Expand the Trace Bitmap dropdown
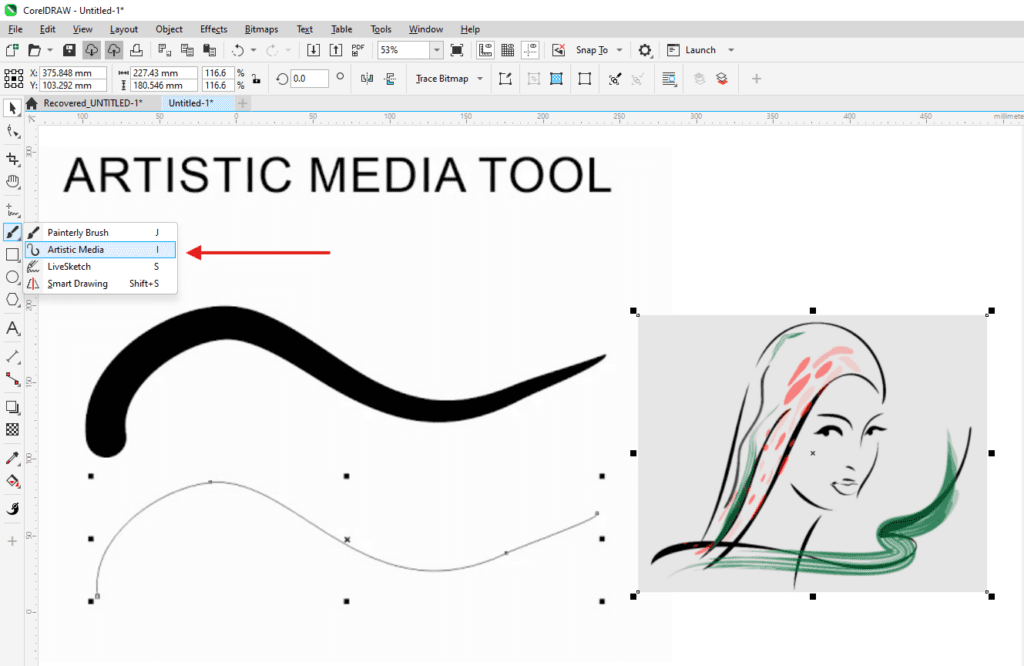 [480, 79]
